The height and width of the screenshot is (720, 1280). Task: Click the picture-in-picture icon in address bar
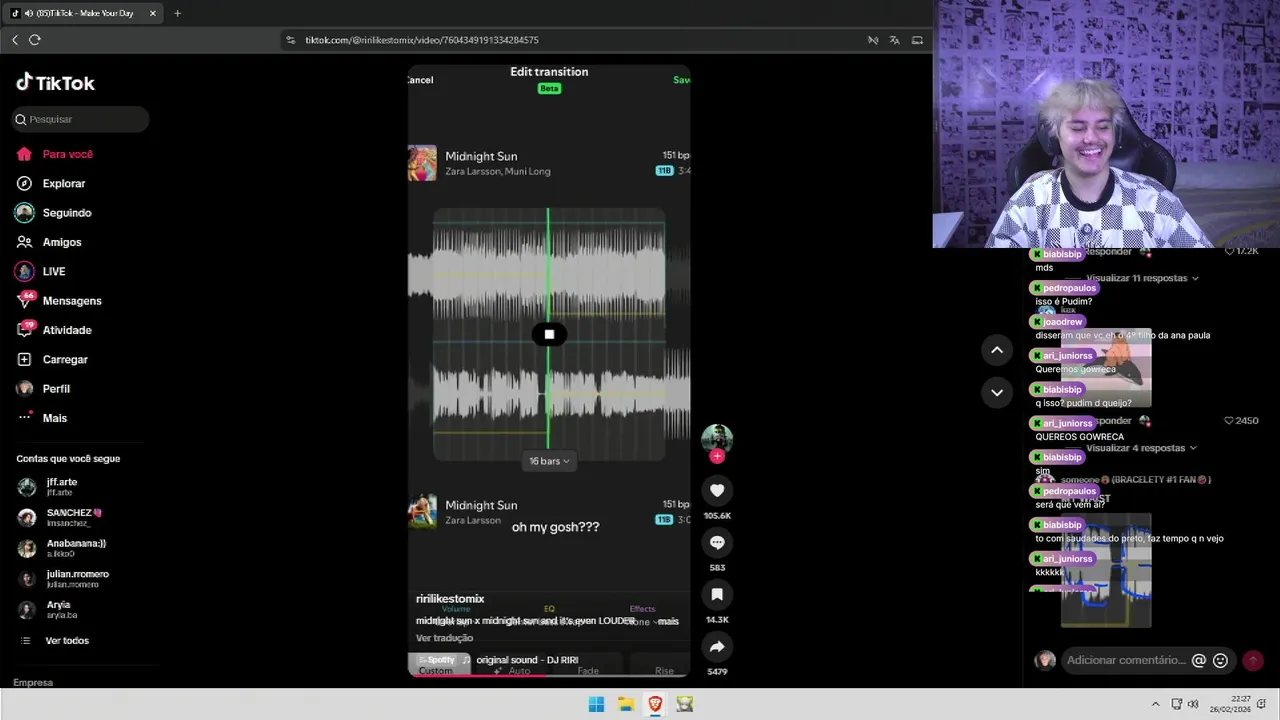916,40
